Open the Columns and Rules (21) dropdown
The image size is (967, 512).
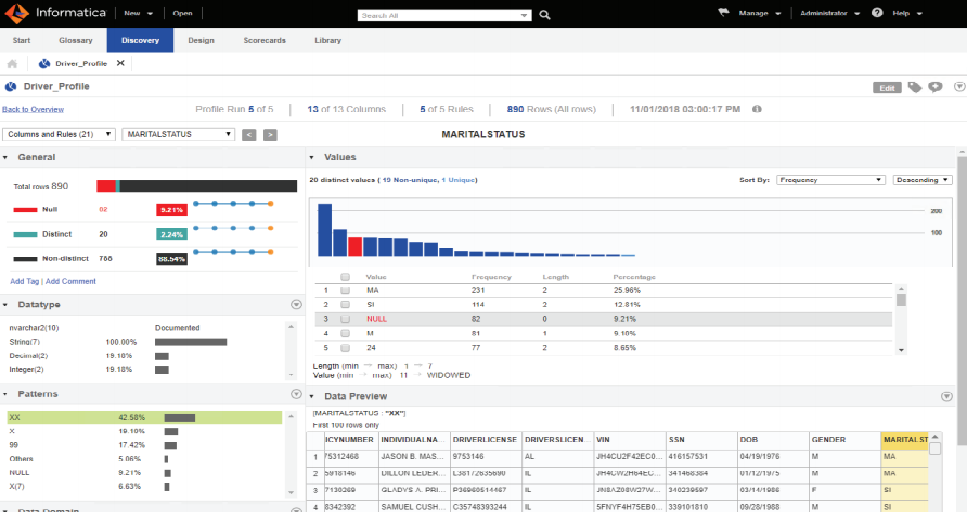pyautogui.click(x=59, y=134)
